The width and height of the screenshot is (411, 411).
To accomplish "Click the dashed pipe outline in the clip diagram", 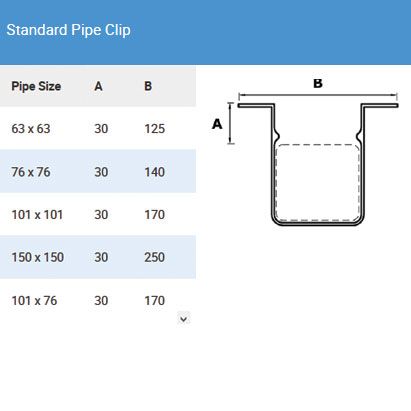I will (x=317, y=183).
